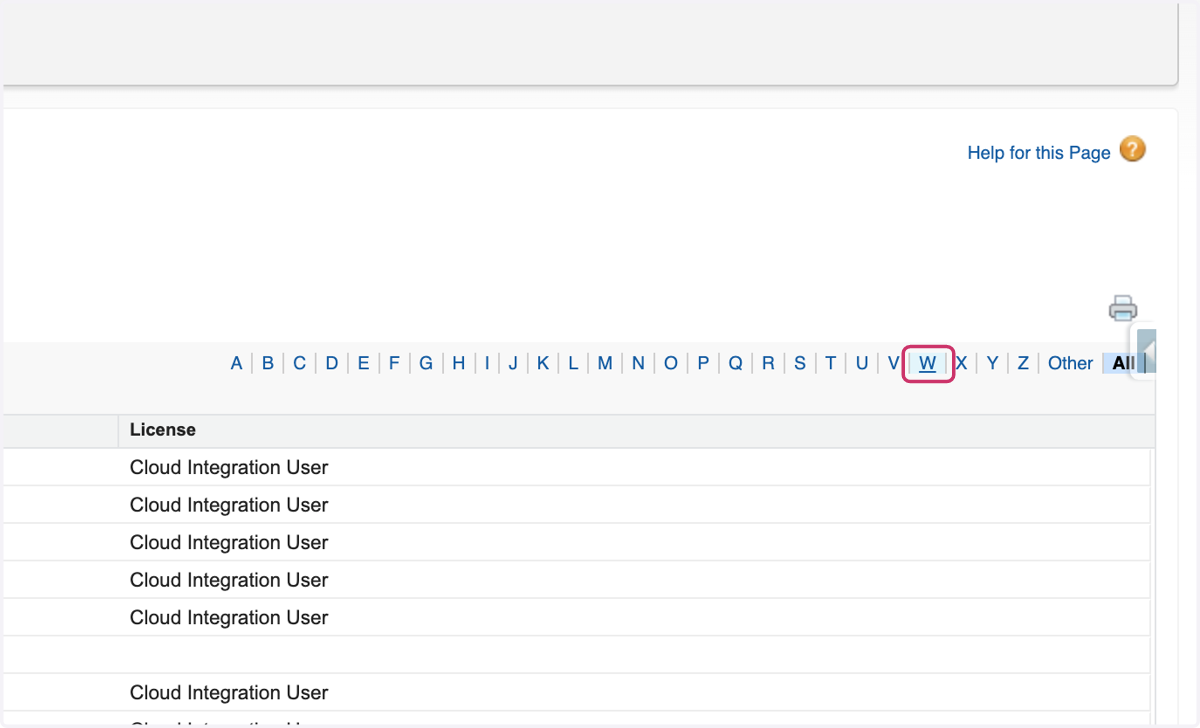This screenshot has width=1200, height=728.
Task: Filter the list by letter V
Action: pyautogui.click(x=893, y=363)
